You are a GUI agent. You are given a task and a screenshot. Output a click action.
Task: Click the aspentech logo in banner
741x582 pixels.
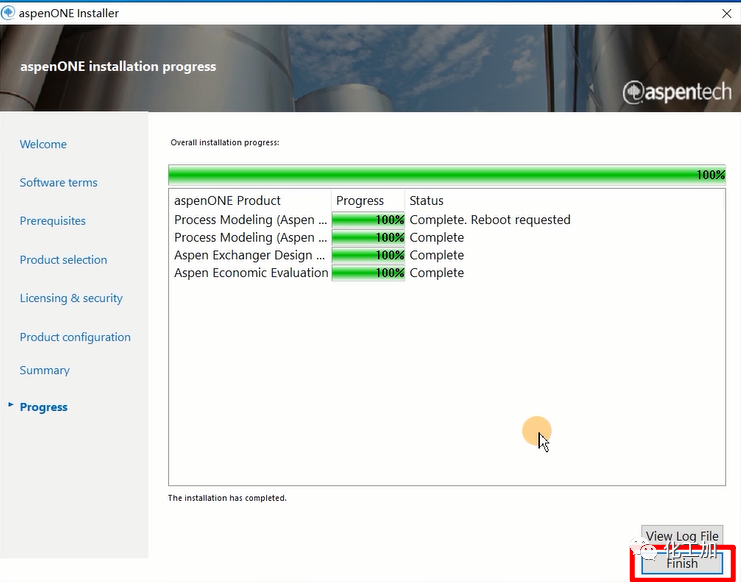677,93
